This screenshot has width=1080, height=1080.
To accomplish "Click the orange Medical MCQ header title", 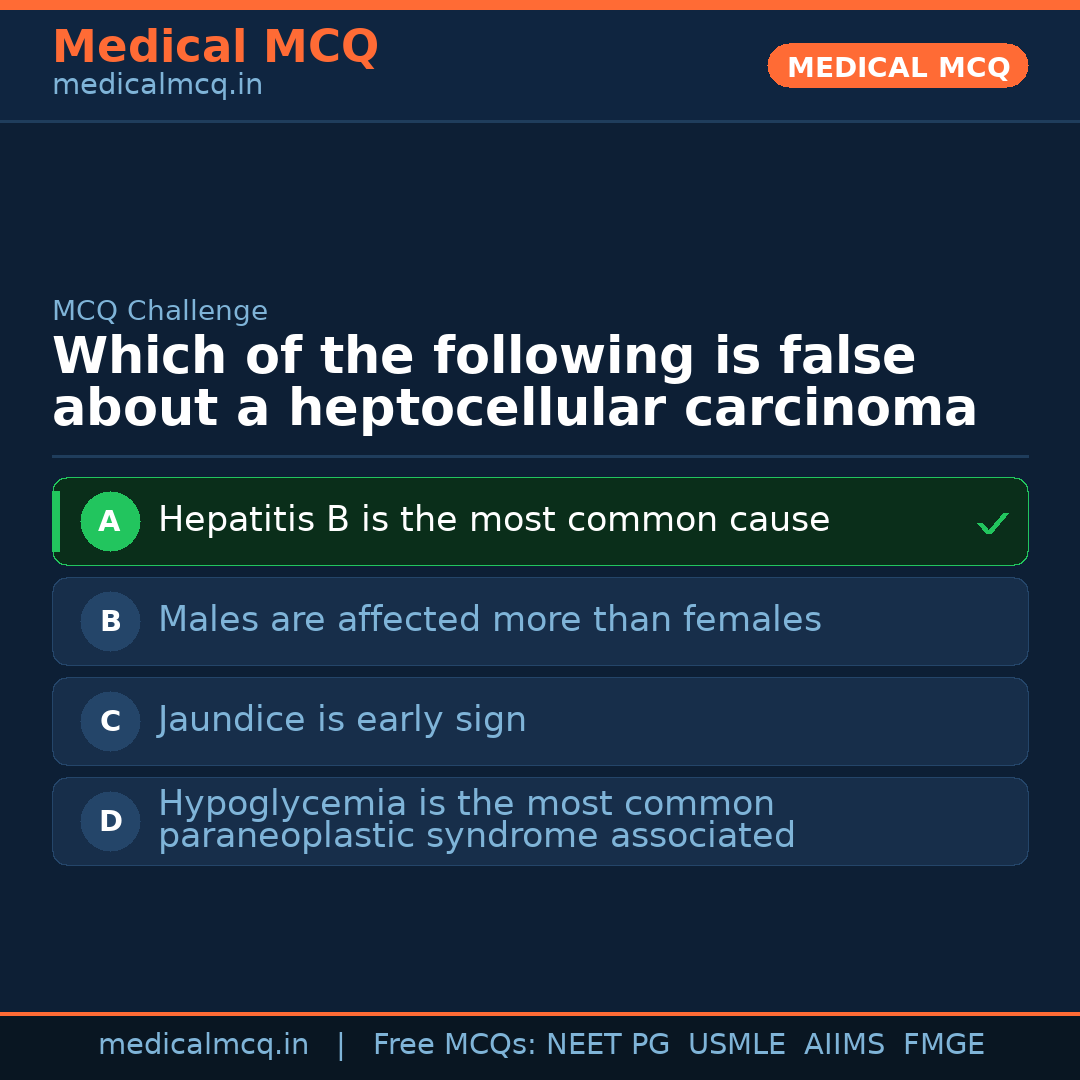I will point(215,46).
